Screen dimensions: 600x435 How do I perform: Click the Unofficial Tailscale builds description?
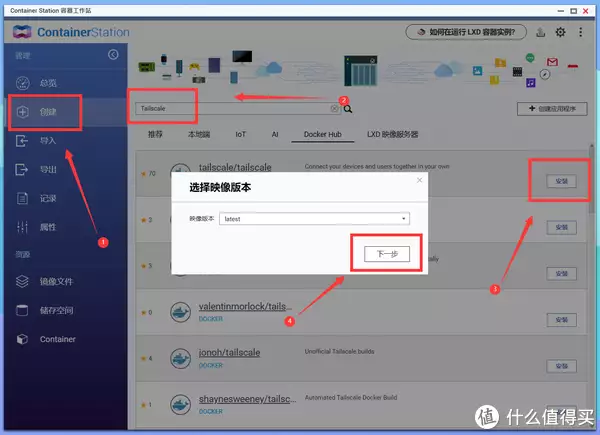point(339,351)
